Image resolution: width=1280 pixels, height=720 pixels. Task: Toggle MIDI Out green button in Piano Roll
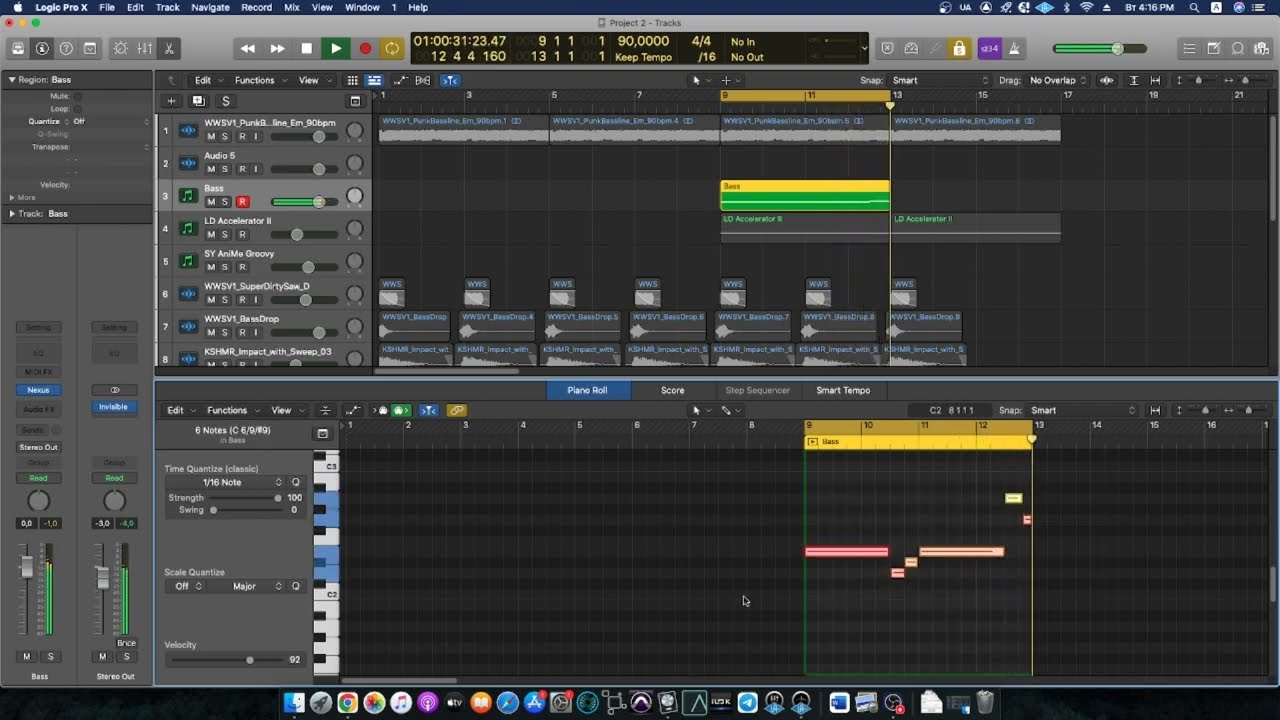[x=403, y=410]
